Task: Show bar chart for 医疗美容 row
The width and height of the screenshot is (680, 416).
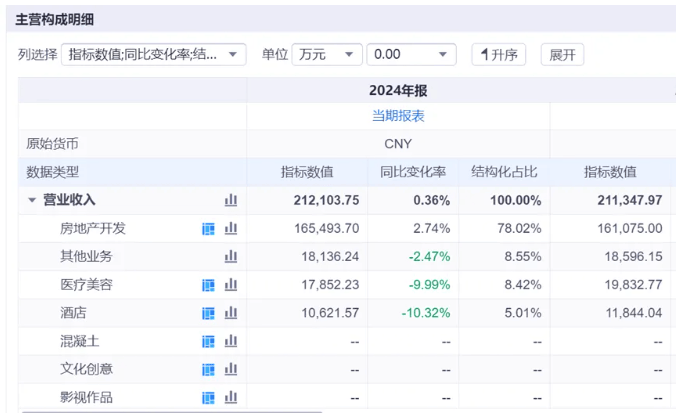Action: point(231,285)
